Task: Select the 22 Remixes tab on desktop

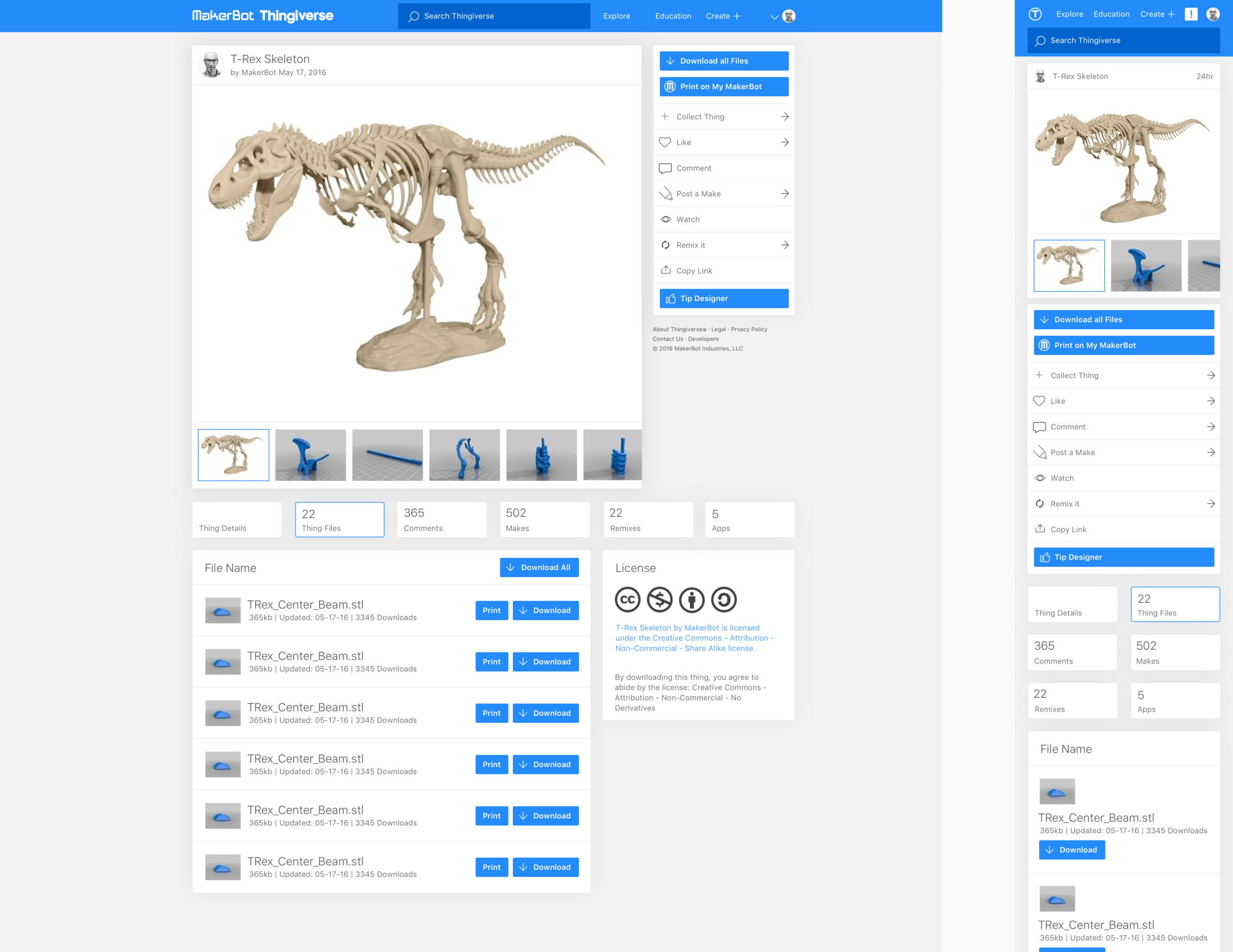Action: 648,520
